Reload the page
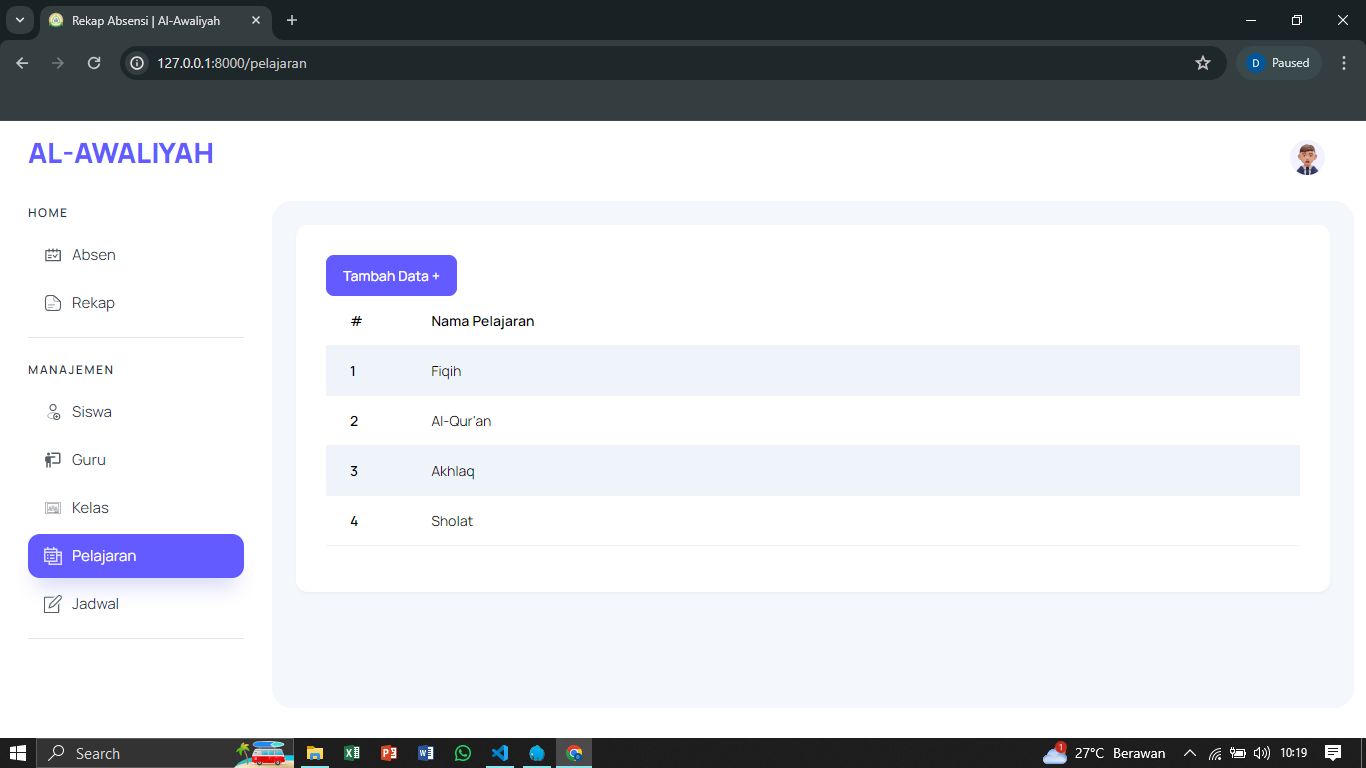Viewport: 1366px width, 768px height. tap(94, 63)
